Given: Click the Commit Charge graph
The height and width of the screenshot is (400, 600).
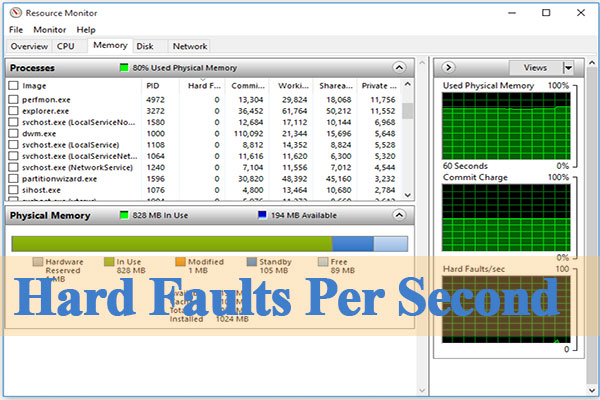Looking at the screenshot, I should (506, 217).
